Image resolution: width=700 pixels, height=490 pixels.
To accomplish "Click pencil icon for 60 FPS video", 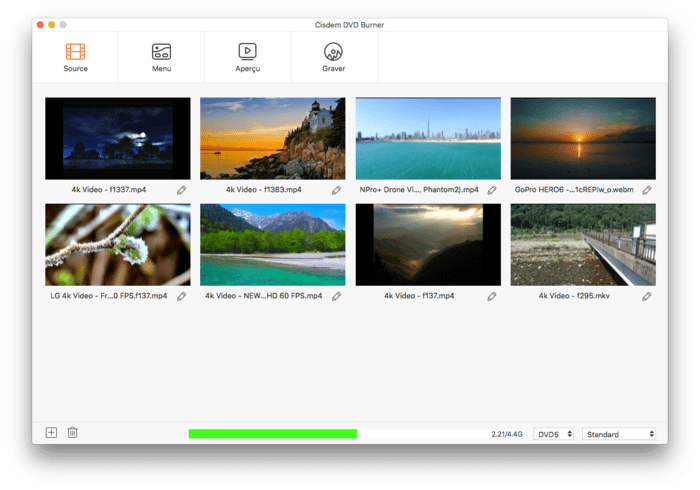I will tap(337, 297).
